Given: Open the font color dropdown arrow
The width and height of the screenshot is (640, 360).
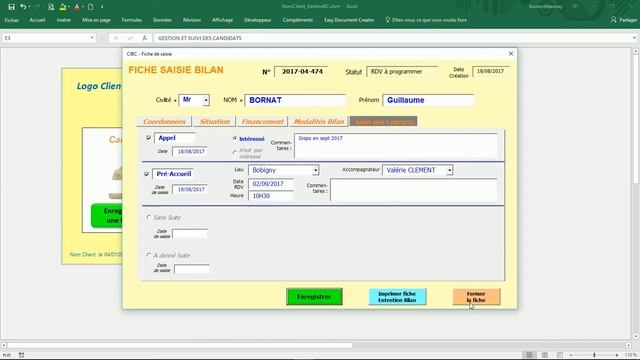Looking at the screenshot, I should (x=83, y=7).
